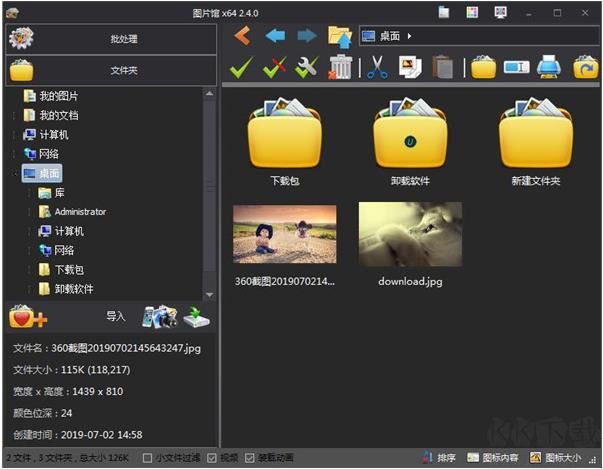The image size is (603, 469).
Task: Delete using the trash bin icon
Action: (x=340, y=67)
